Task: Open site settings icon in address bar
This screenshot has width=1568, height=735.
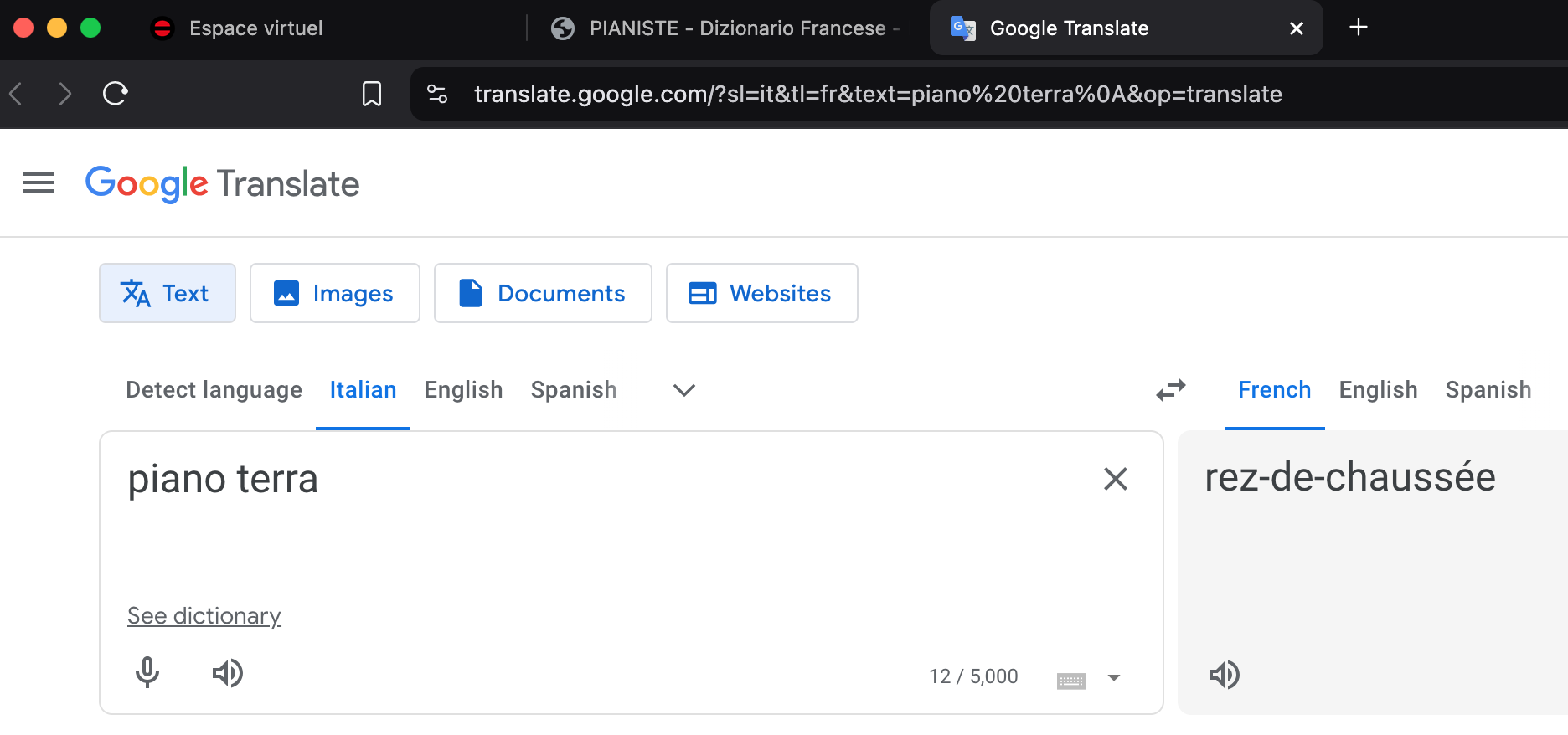Action: (437, 94)
